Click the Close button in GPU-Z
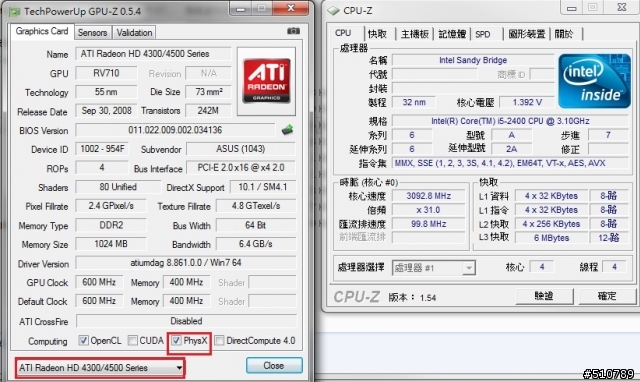The image size is (640, 382). pos(274,365)
